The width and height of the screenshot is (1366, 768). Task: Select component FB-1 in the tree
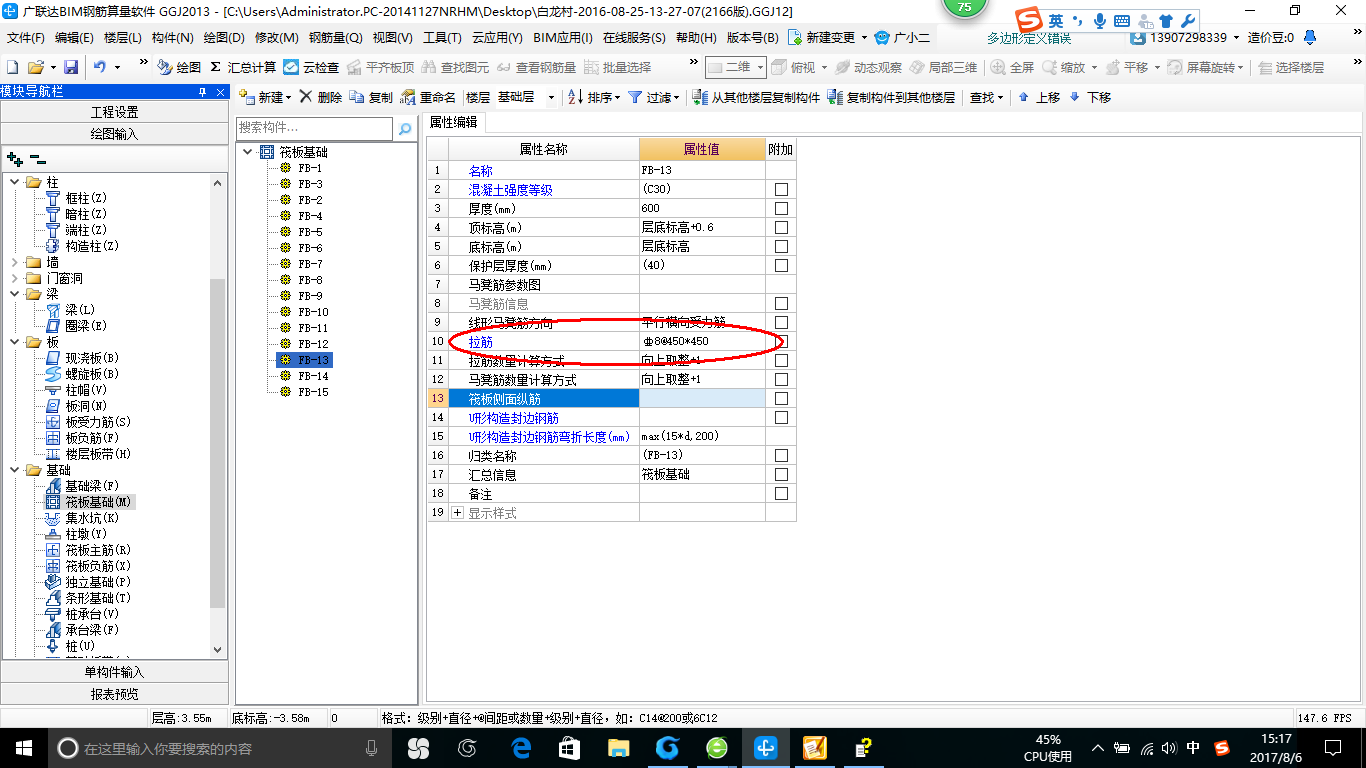click(x=310, y=168)
